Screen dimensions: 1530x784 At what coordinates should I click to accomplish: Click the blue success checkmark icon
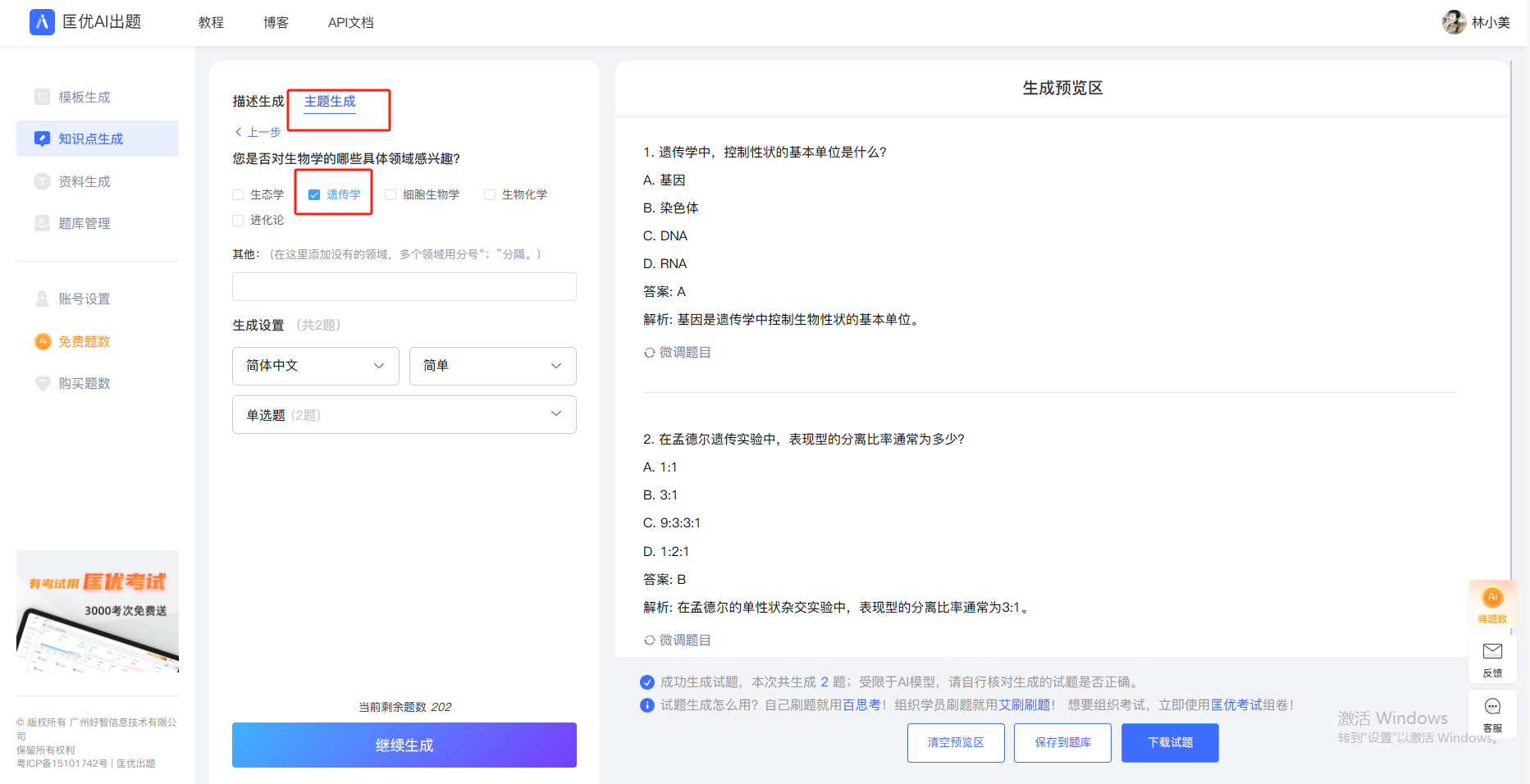pos(647,682)
